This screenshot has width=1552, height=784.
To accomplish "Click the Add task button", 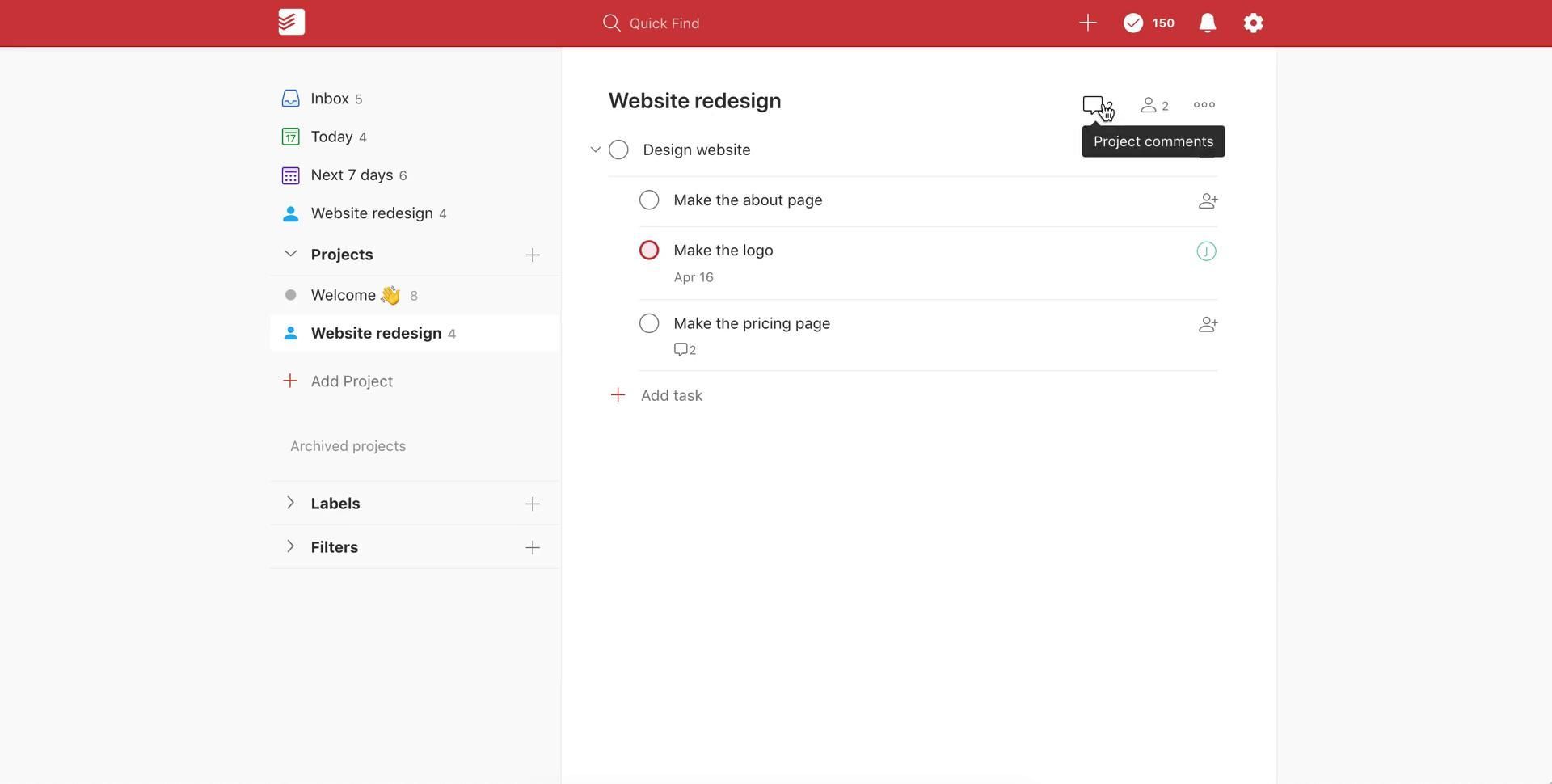I will click(670, 396).
